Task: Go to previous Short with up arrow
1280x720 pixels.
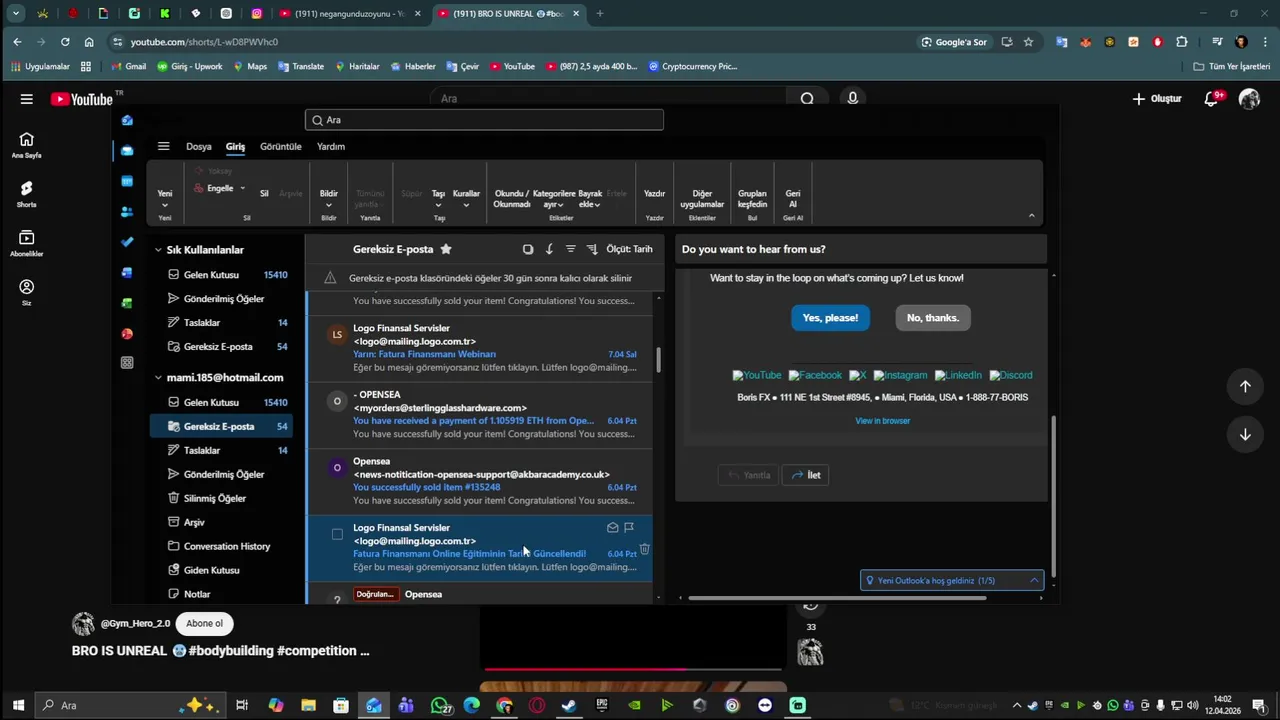Action: [x=1245, y=386]
